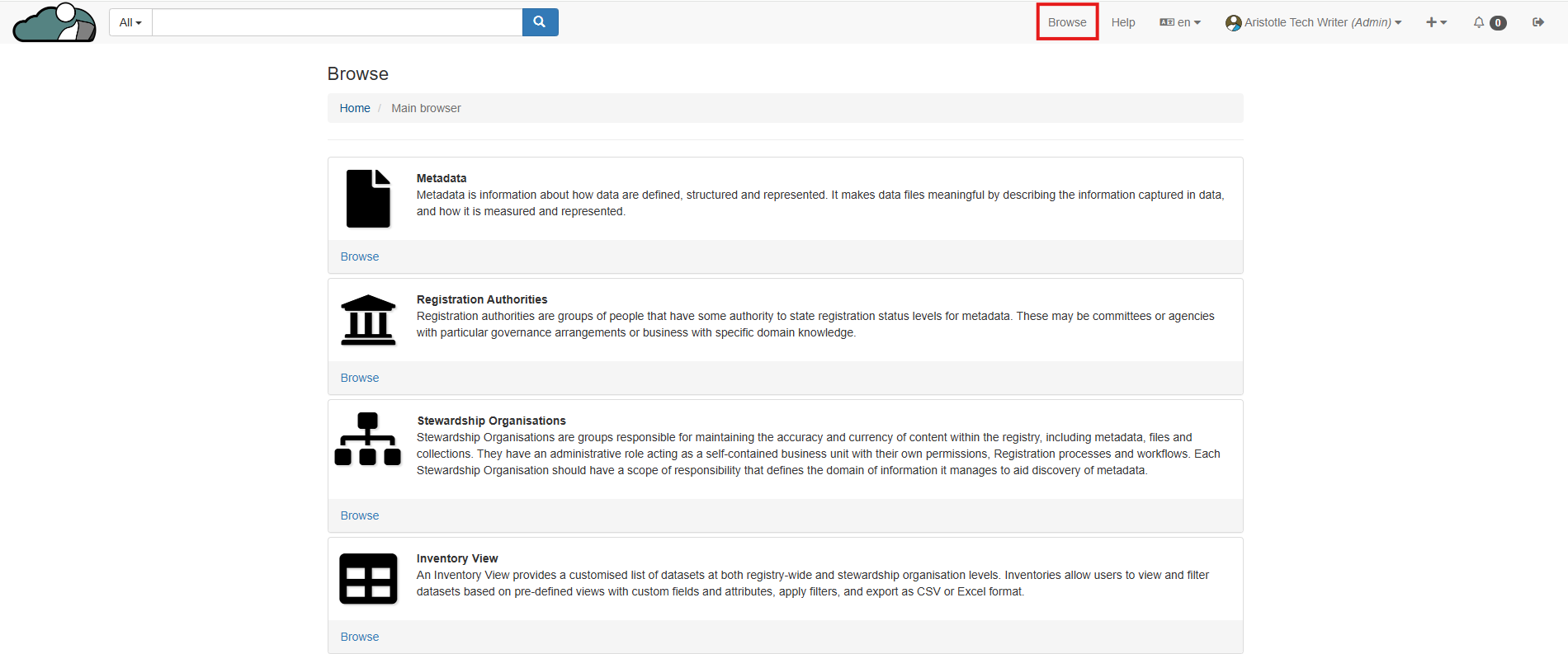Focus the search text field
This screenshot has width=1568, height=654.
point(337,22)
